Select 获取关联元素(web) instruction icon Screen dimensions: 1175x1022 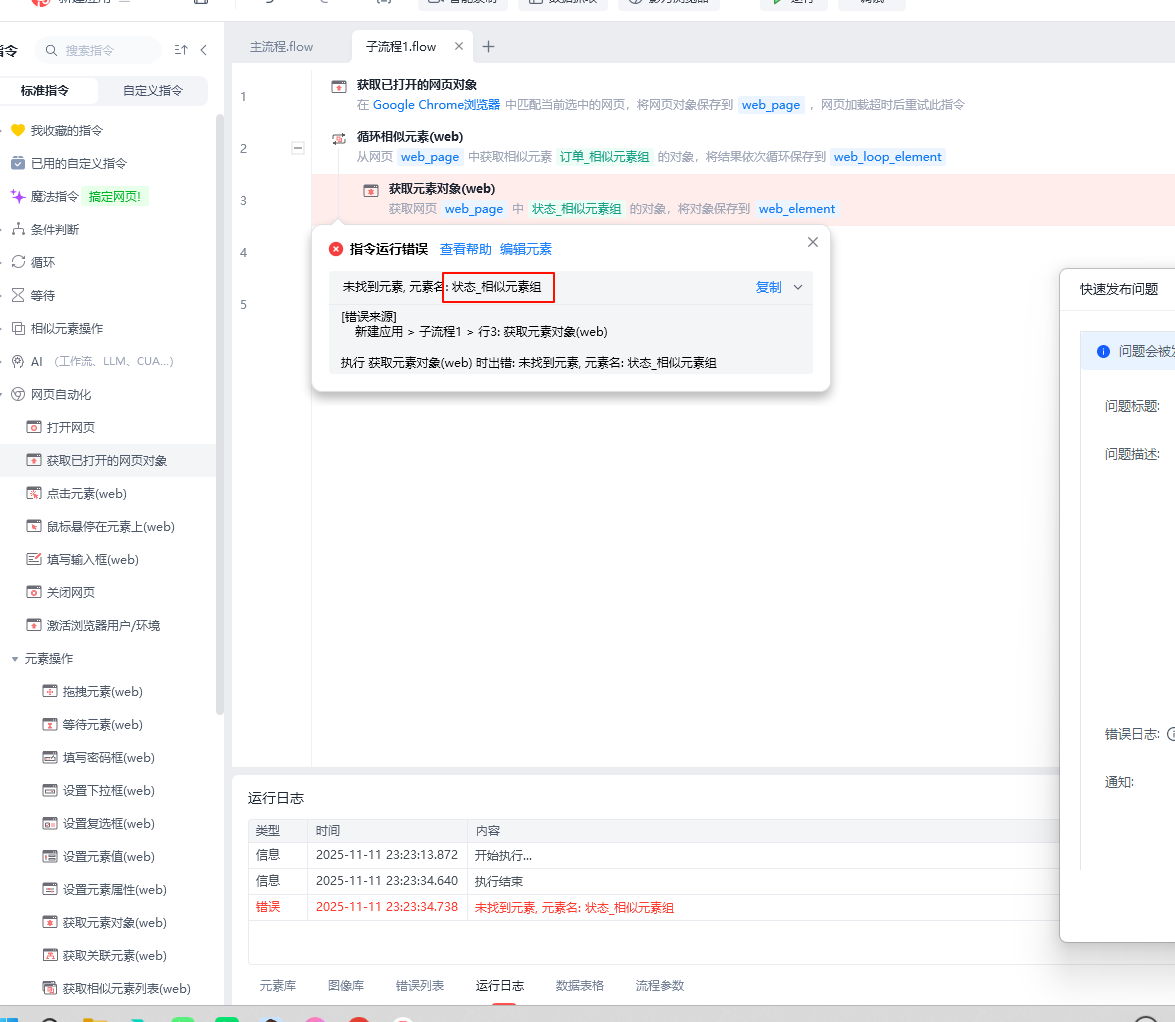[49, 955]
